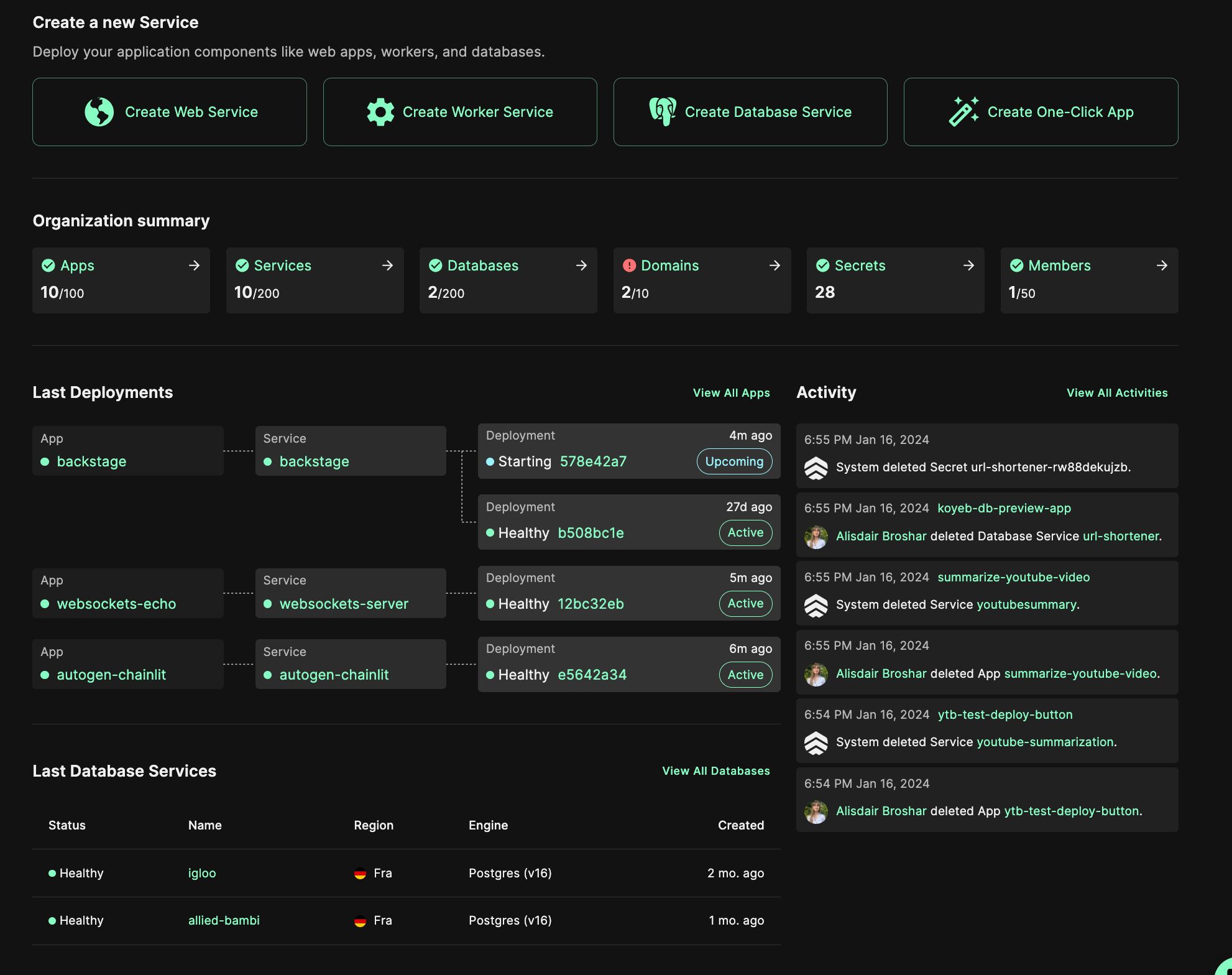Open the View All Apps link
This screenshot has height=975, width=1232.
tap(731, 392)
